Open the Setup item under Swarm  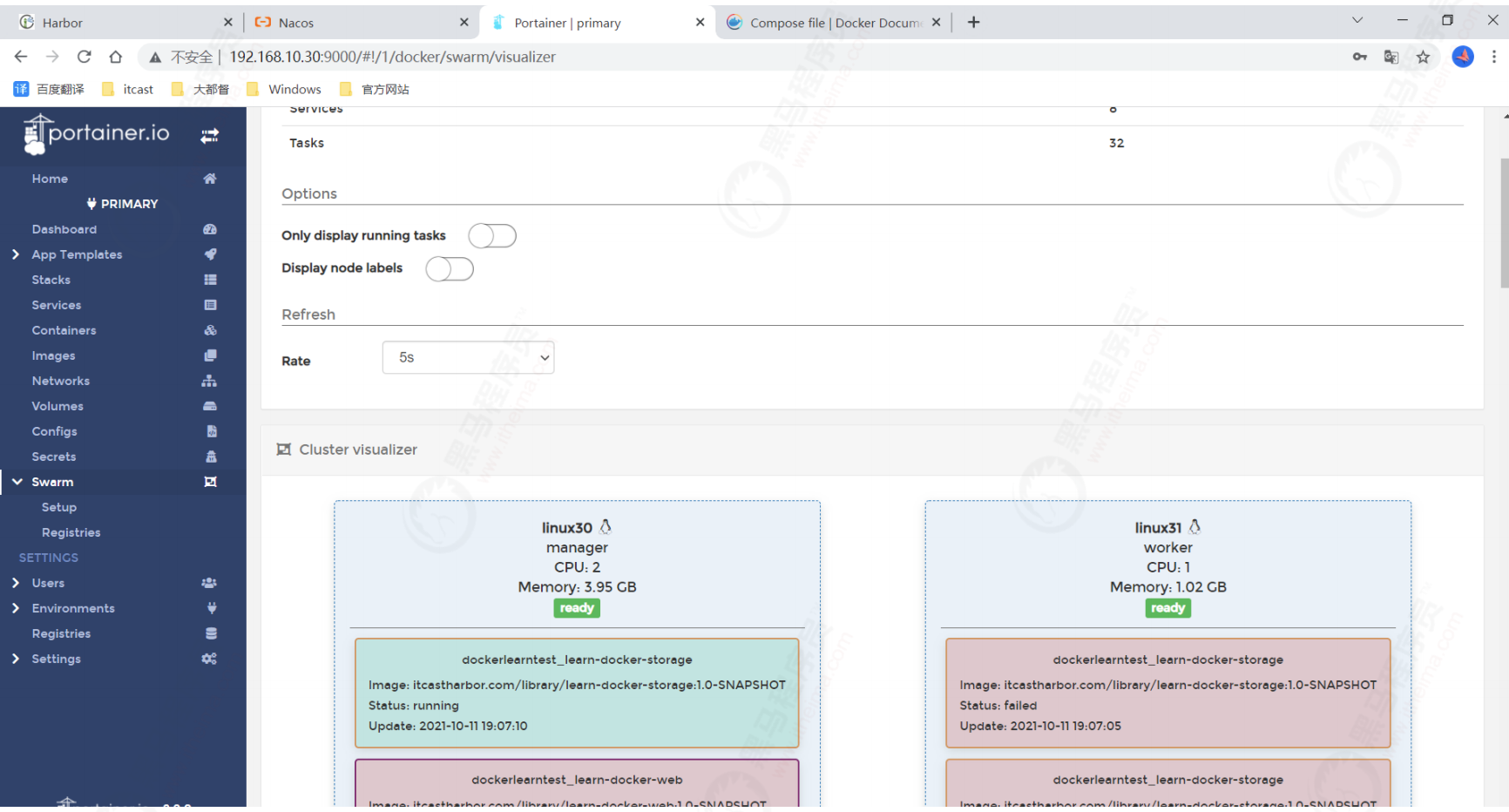pyautogui.click(x=59, y=507)
